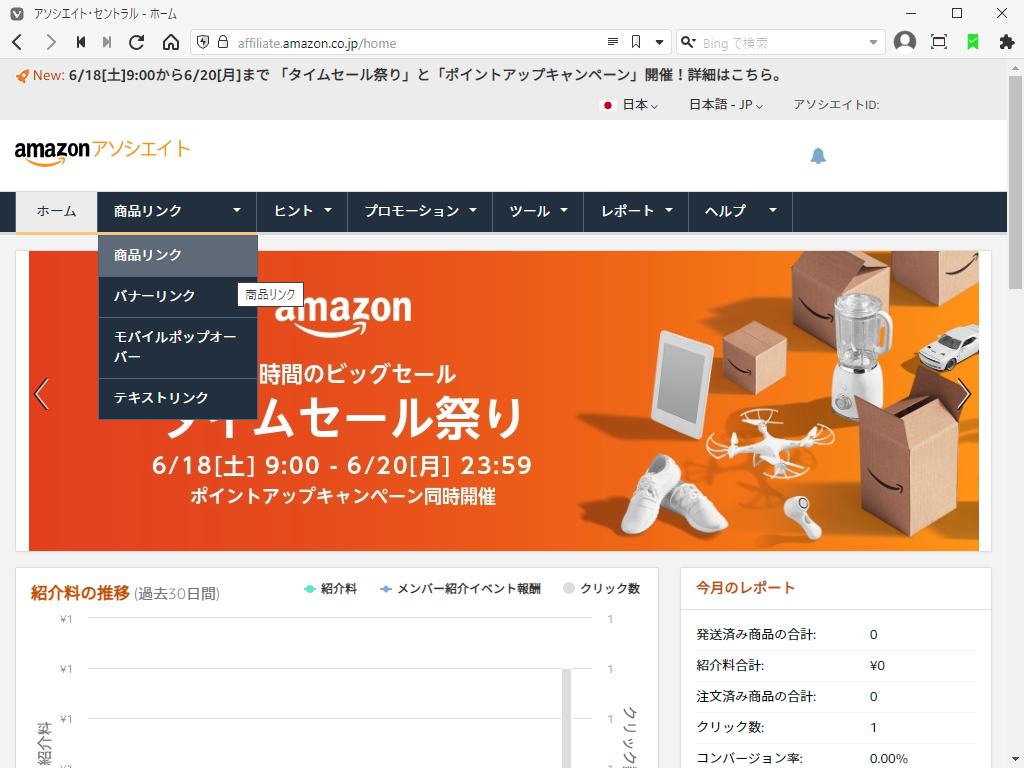Select the ホーム tab
Screen dimensions: 1024x768
57,212
